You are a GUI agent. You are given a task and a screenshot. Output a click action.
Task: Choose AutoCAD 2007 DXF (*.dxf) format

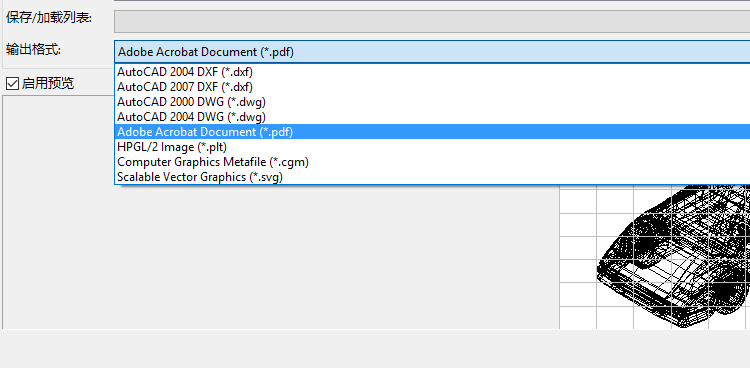pyautogui.click(x=432, y=87)
